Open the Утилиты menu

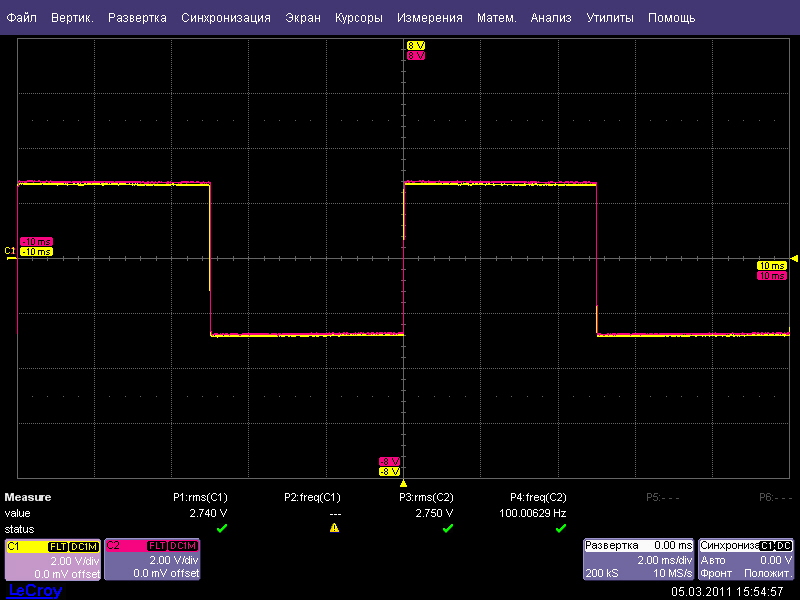pos(609,18)
